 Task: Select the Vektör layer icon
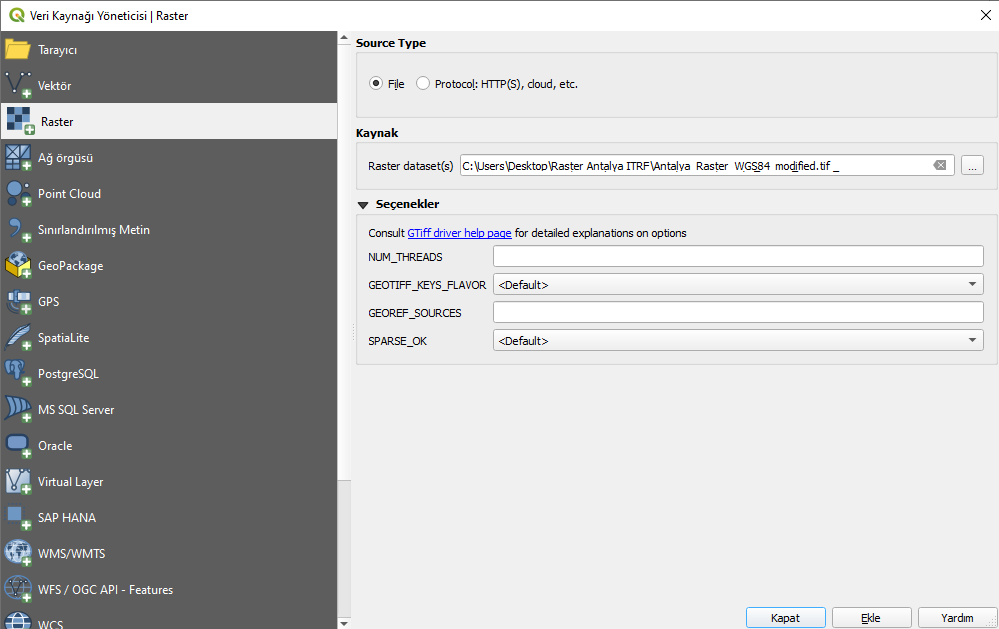(17, 85)
